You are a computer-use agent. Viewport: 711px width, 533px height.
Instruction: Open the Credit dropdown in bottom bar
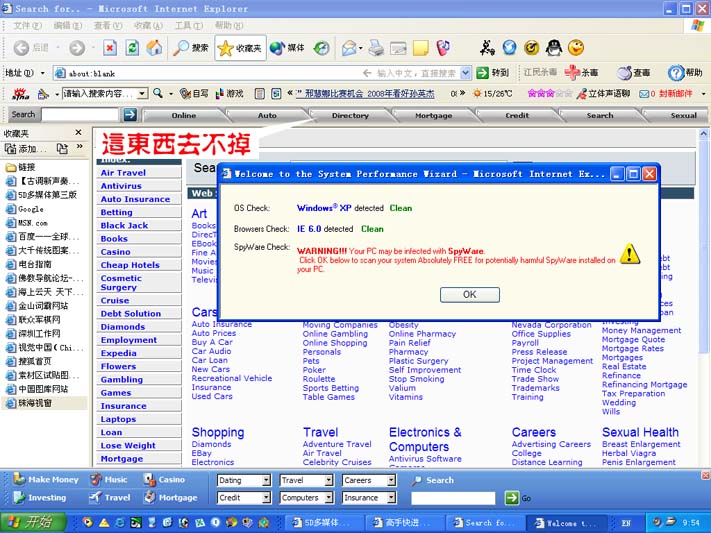coord(244,498)
